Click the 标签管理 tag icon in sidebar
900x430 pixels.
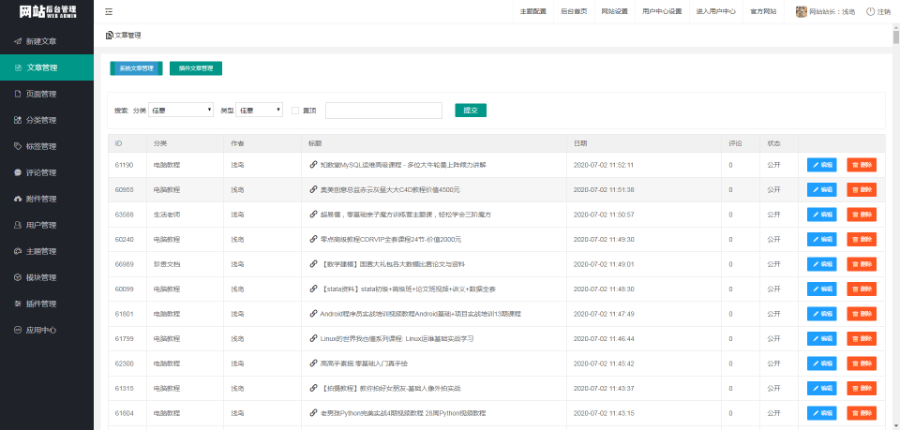[17, 146]
